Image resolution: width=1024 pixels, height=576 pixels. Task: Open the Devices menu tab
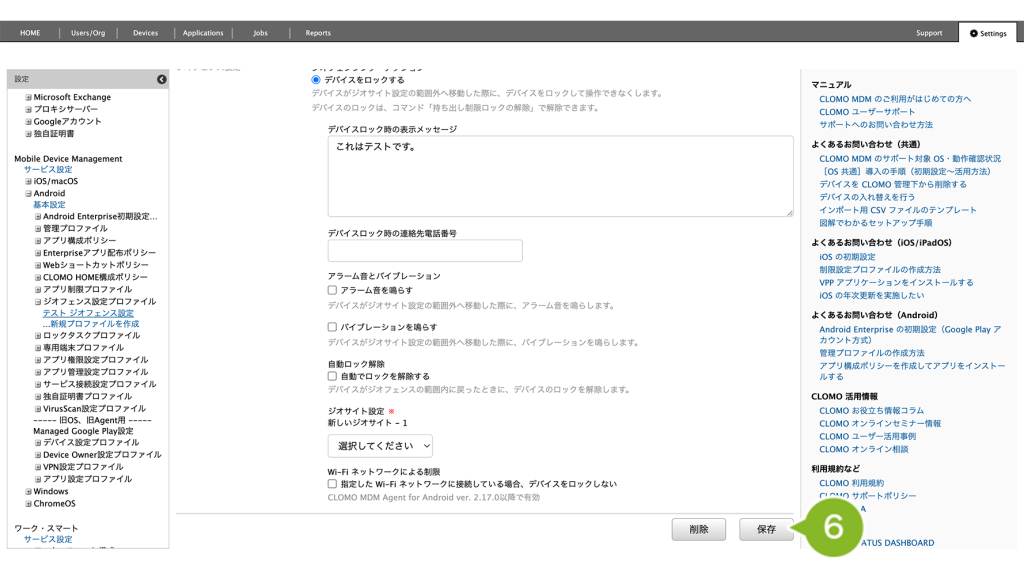145,33
